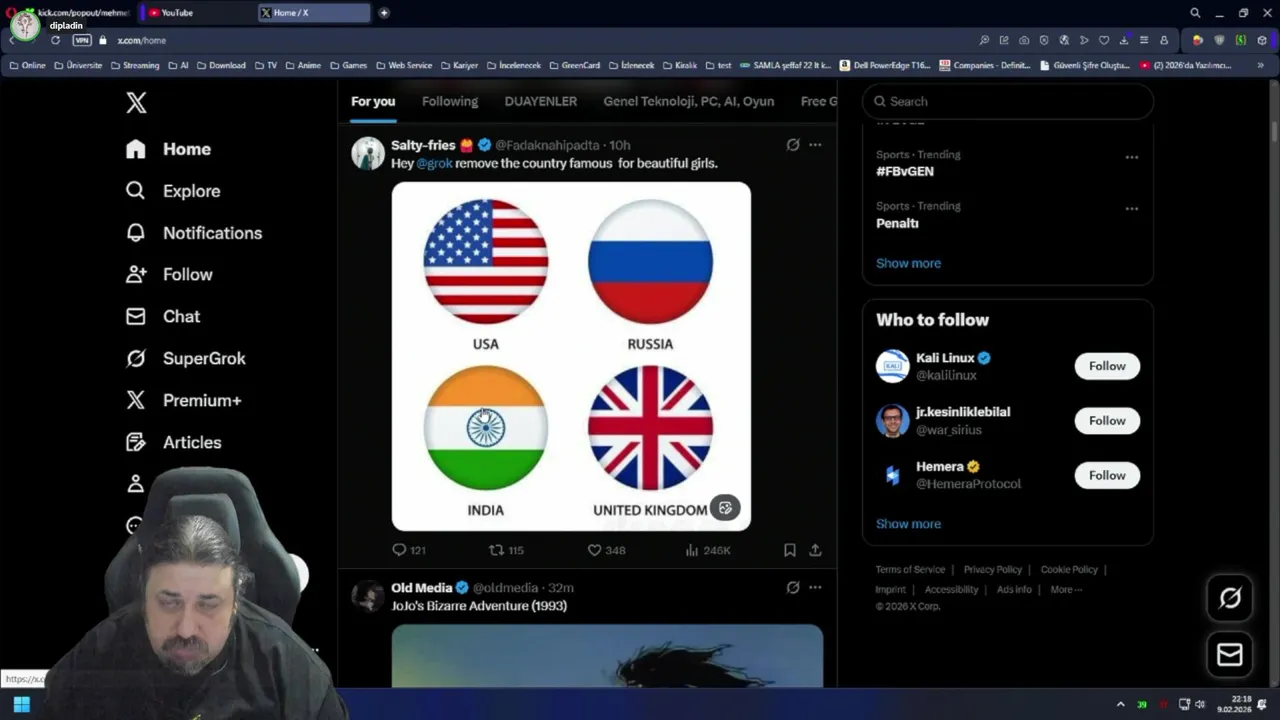Open the Accessibility footer link

click(x=951, y=589)
